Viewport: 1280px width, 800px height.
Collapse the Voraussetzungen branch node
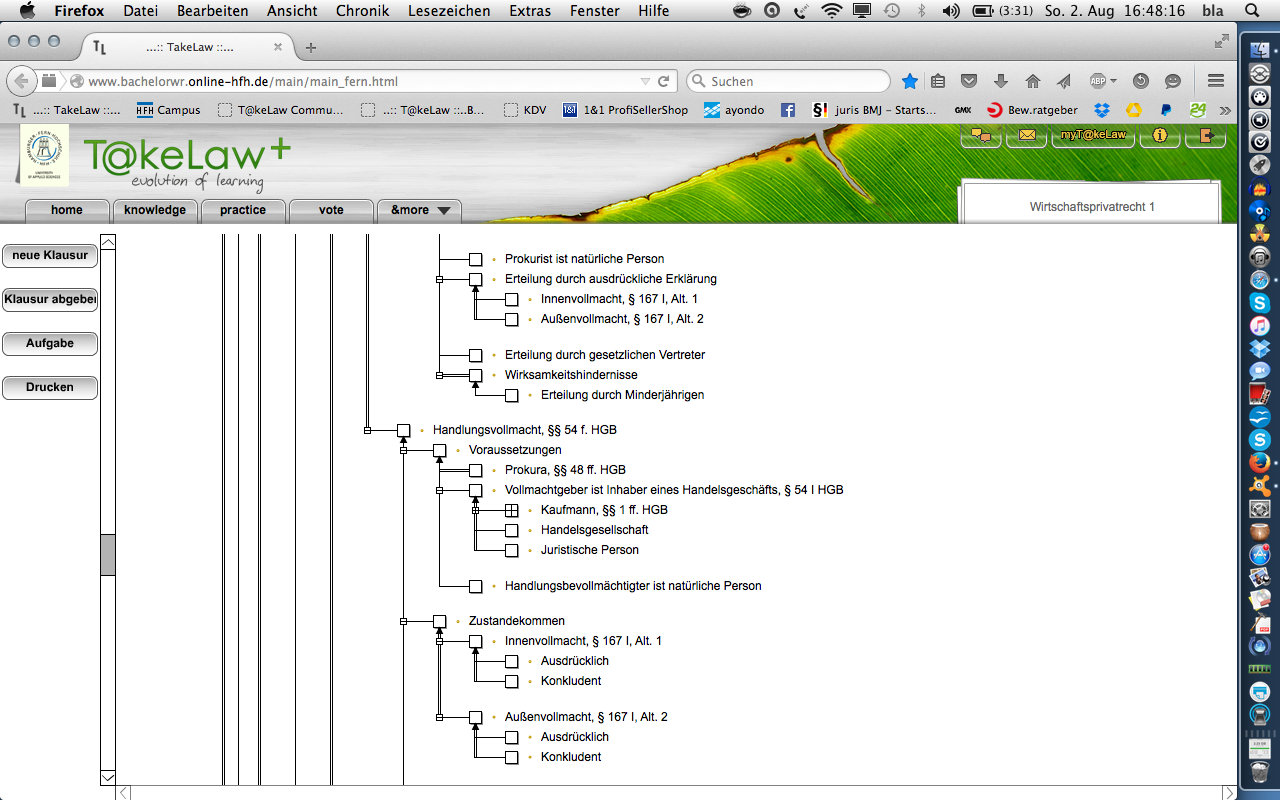[x=404, y=451]
